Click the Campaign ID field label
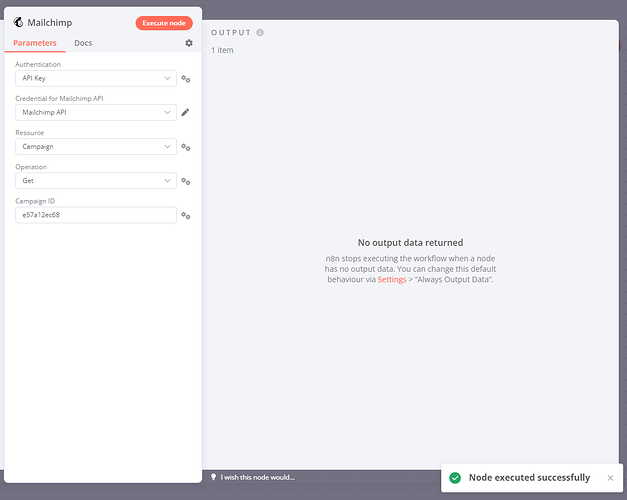Image resolution: width=627 pixels, height=500 pixels. click(x=35, y=201)
